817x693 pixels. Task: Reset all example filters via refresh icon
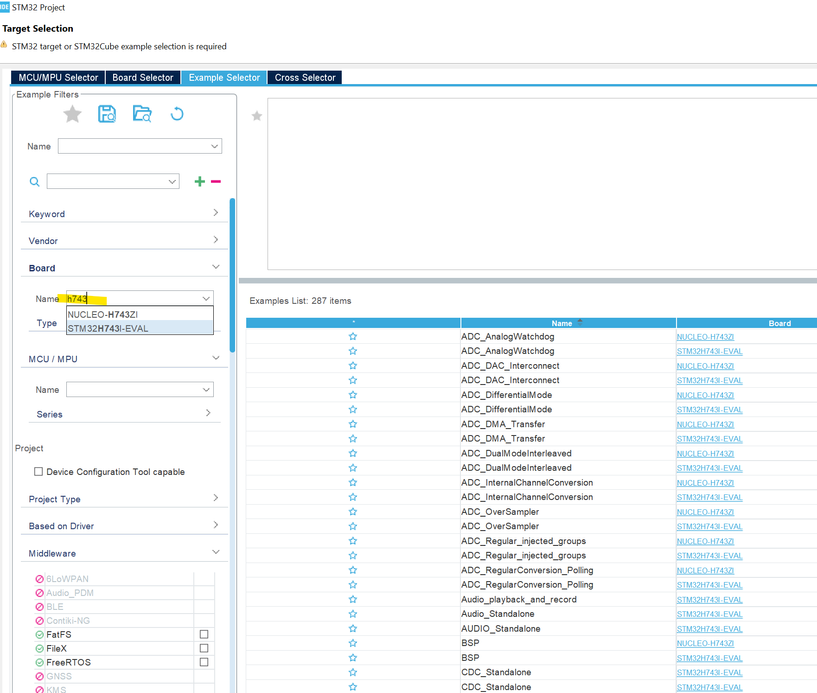(x=177, y=114)
